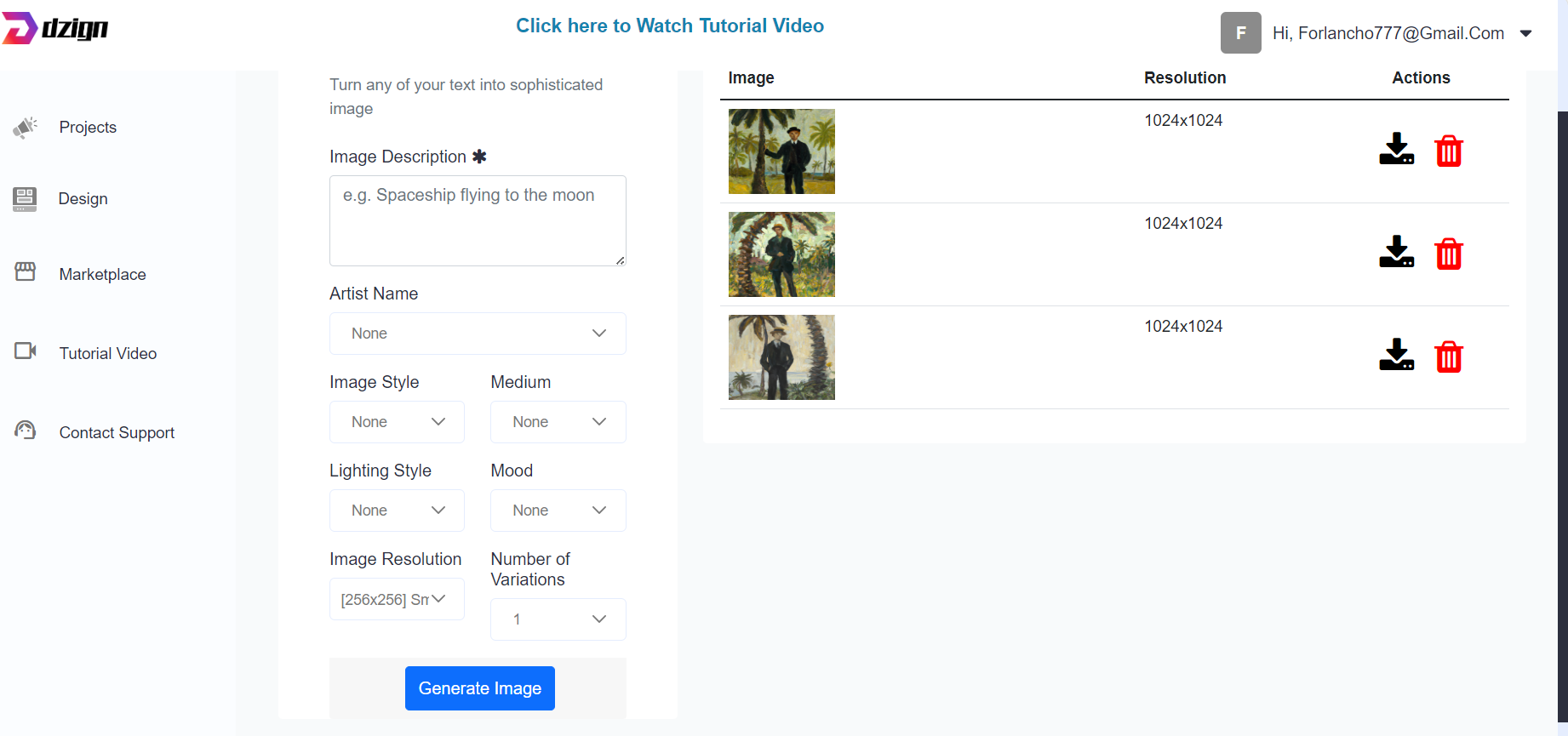Go to Projects in sidebar
The image size is (1568, 736).
coord(88,128)
